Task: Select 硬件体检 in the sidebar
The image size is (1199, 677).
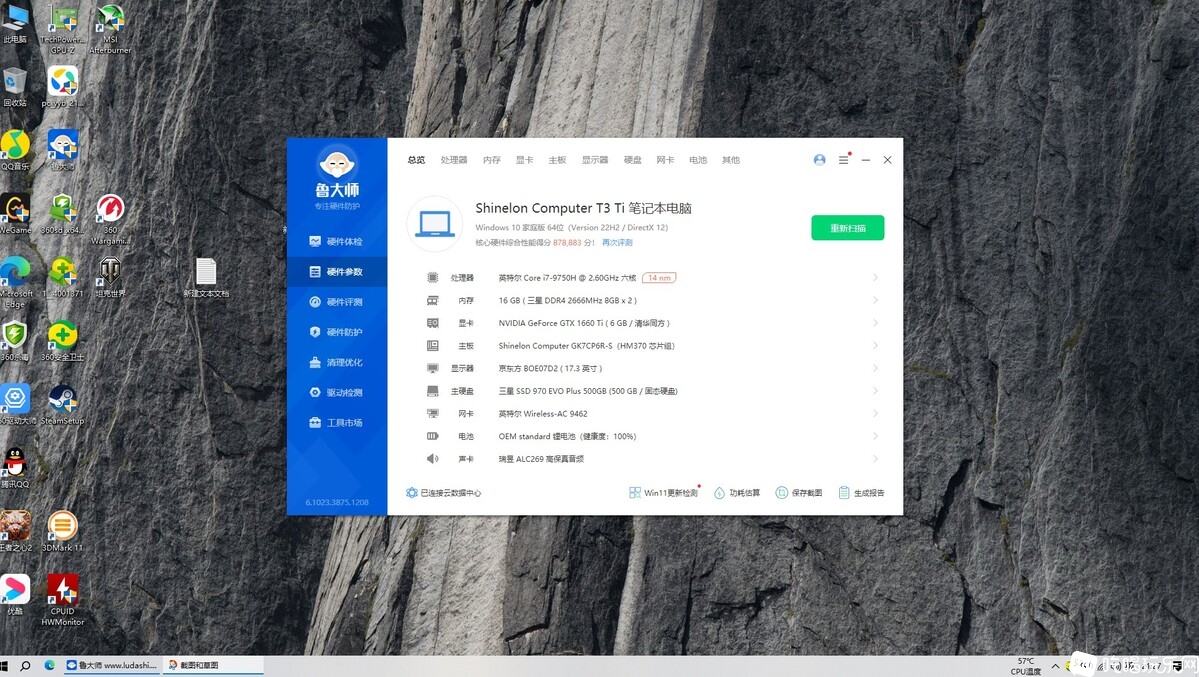Action: click(336, 242)
